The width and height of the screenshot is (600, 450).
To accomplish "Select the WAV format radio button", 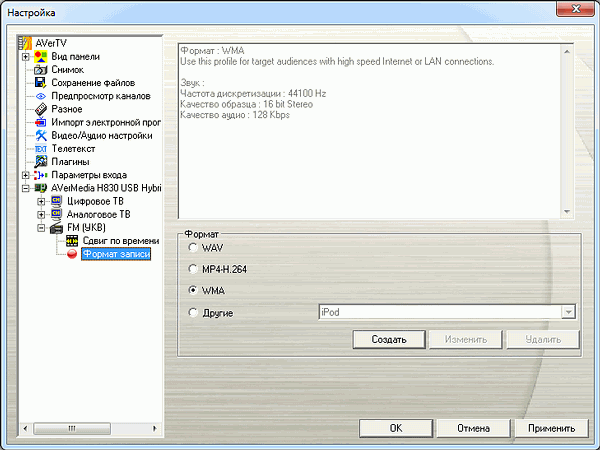I will [x=193, y=246].
